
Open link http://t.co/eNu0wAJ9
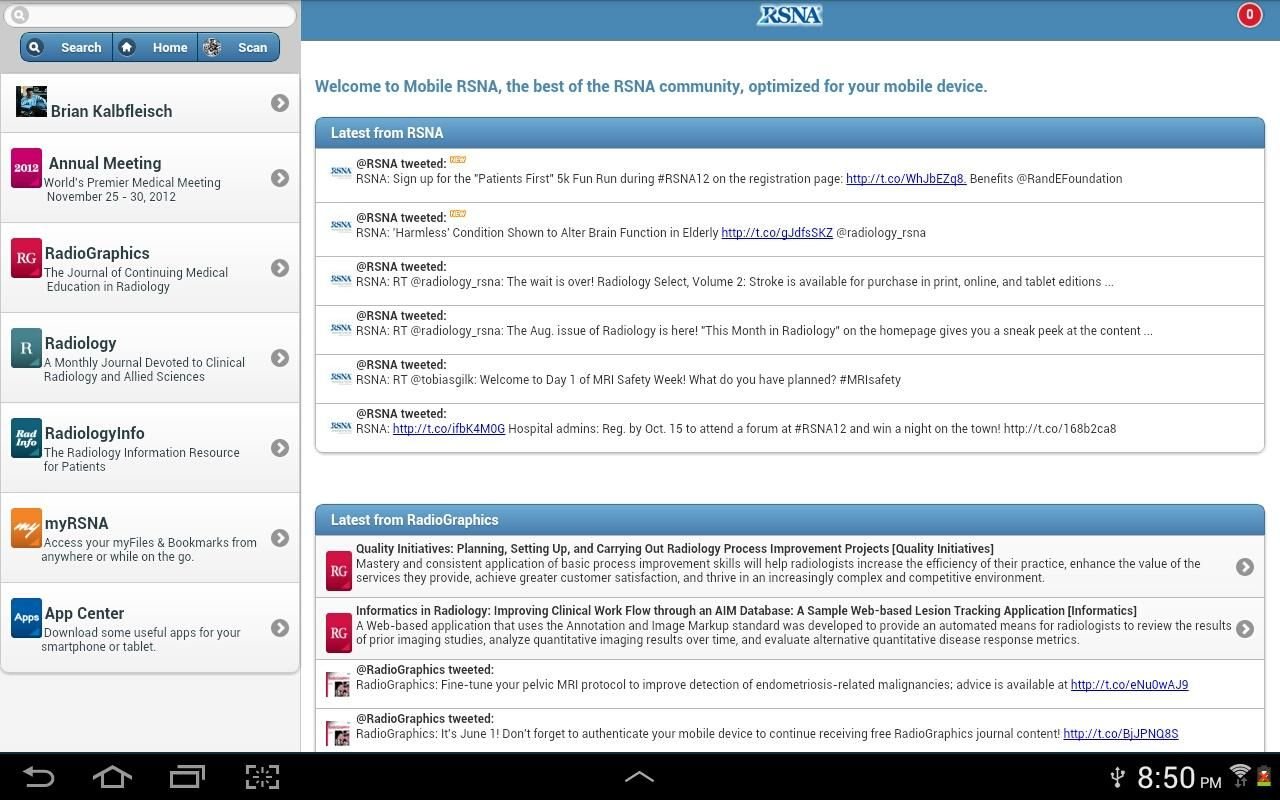coord(1129,685)
